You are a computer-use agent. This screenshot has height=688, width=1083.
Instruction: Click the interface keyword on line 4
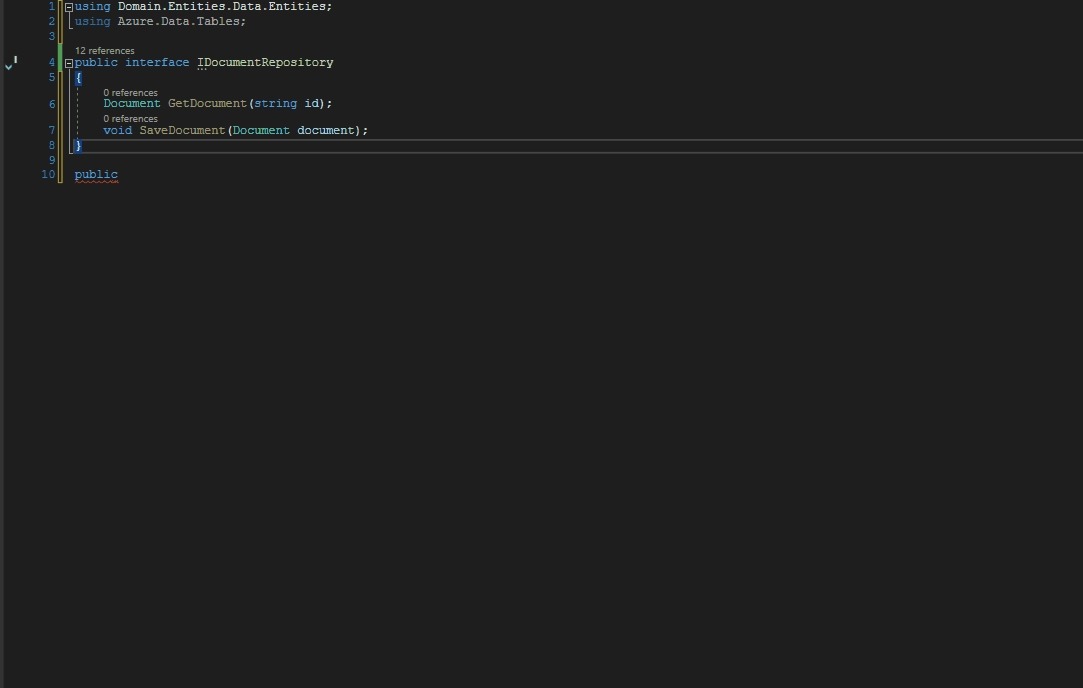coord(157,62)
